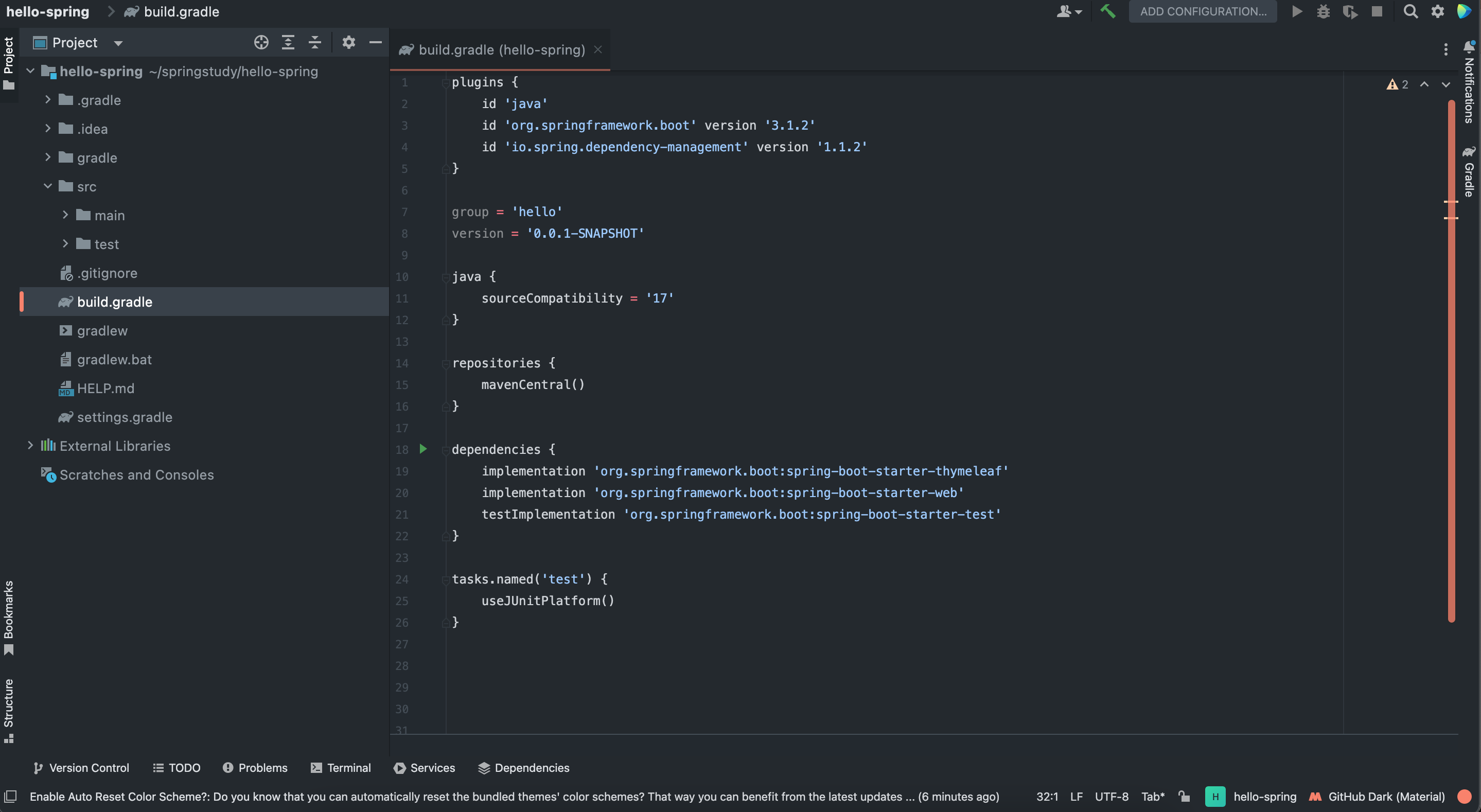This screenshot has width=1481, height=812.
Task: Open IDE settings gear in top toolbar
Action: point(1437,11)
